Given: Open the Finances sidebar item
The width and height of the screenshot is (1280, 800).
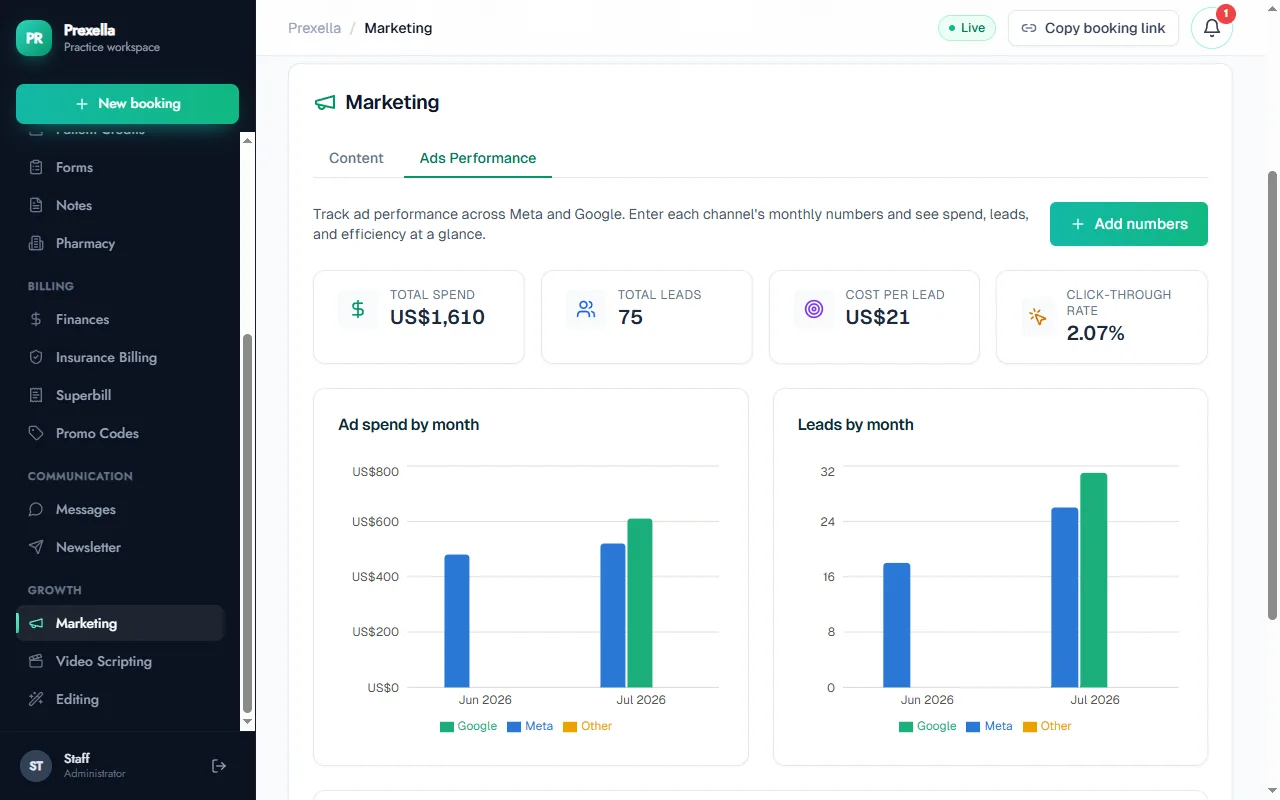Looking at the screenshot, I should [120, 319].
